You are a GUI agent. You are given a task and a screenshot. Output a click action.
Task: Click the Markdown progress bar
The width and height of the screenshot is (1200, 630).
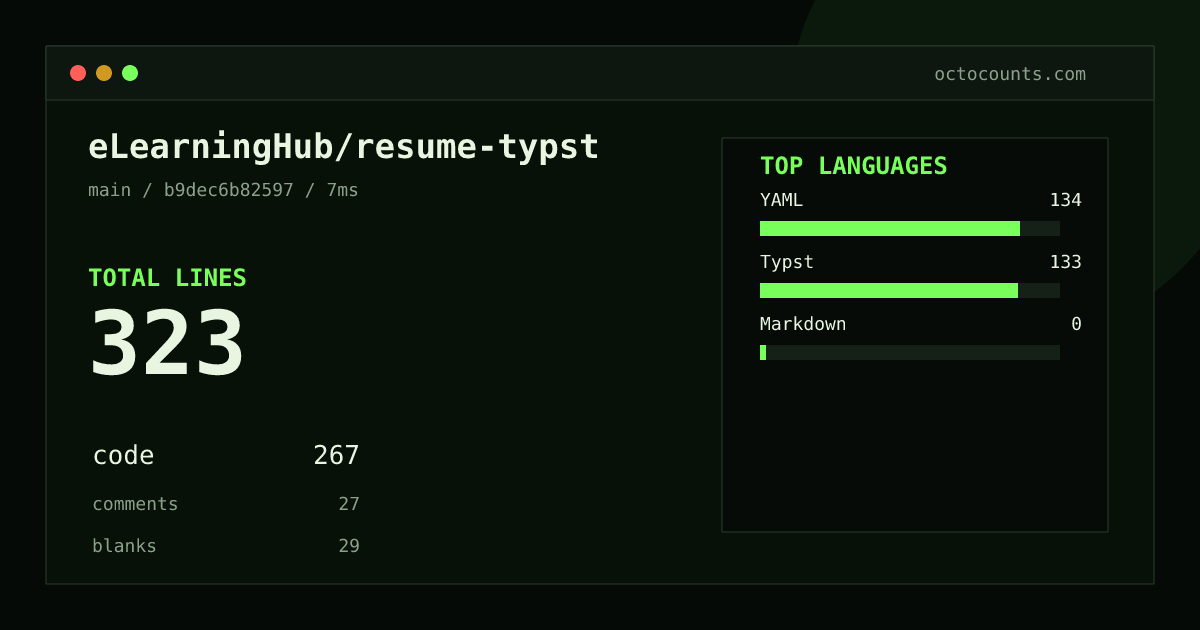tap(910, 352)
